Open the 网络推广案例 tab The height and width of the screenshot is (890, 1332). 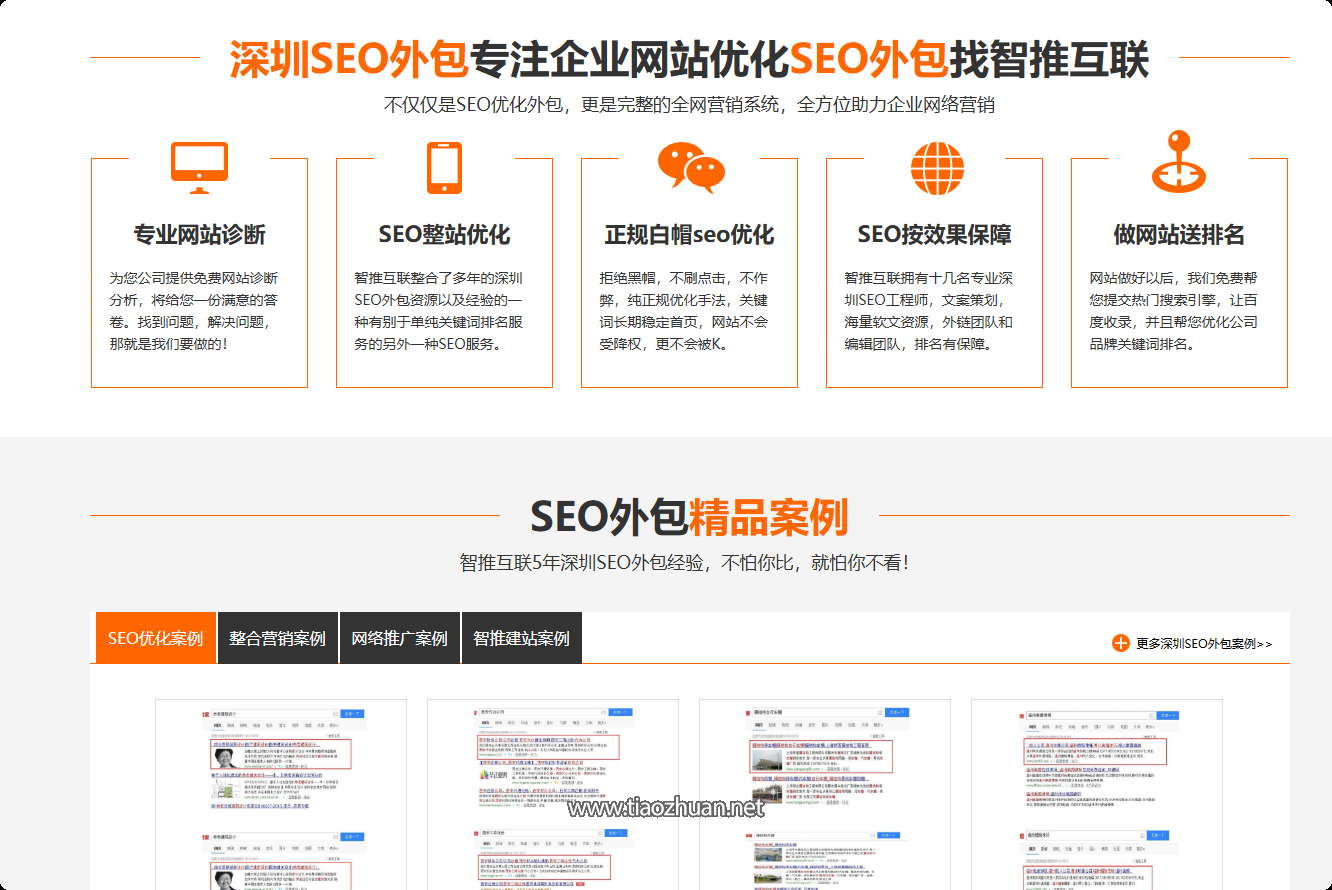pos(399,636)
